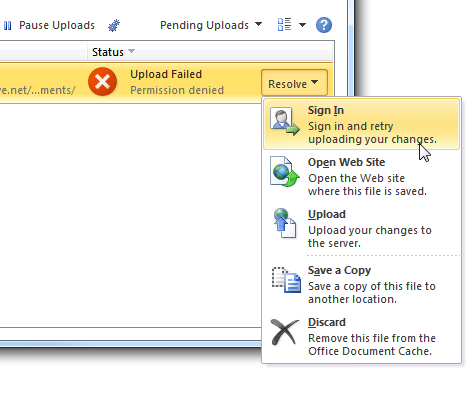Click the blue Help question mark
Screen dimensions: 475x394
pos(324,25)
